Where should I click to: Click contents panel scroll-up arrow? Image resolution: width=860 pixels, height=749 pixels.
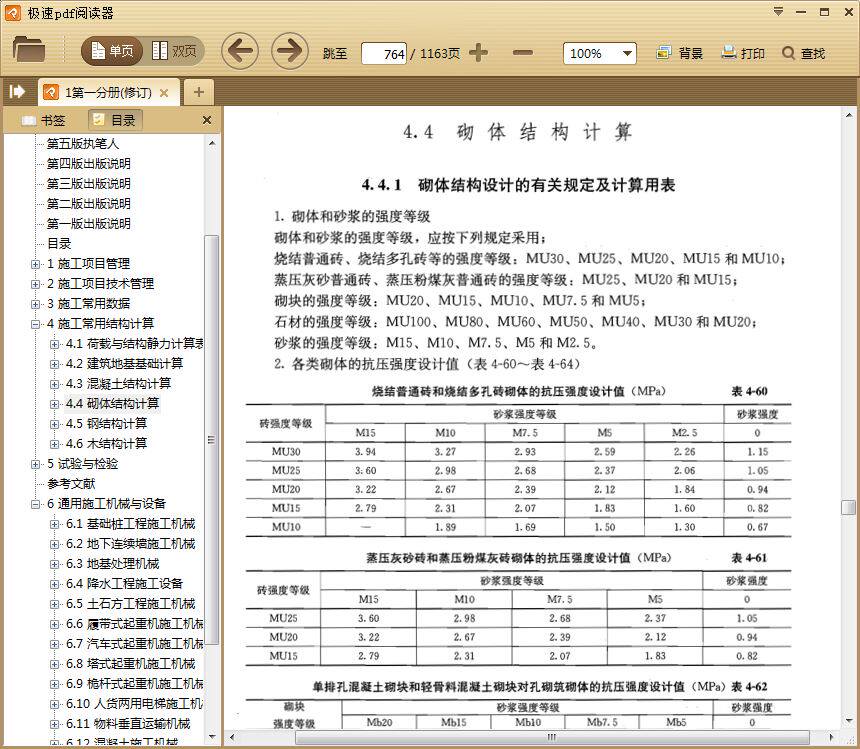coord(212,143)
